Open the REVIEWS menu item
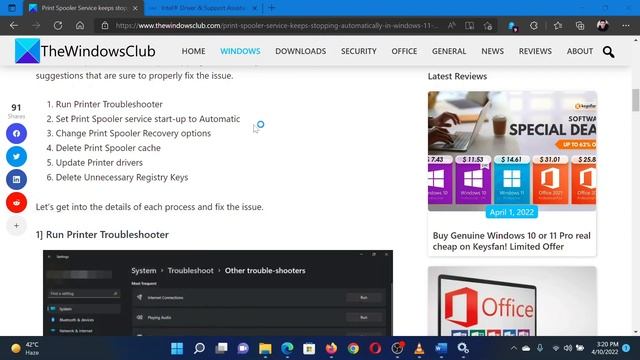Image resolution: width=640 pixels, height=360 pixels. tap(535, 51)
